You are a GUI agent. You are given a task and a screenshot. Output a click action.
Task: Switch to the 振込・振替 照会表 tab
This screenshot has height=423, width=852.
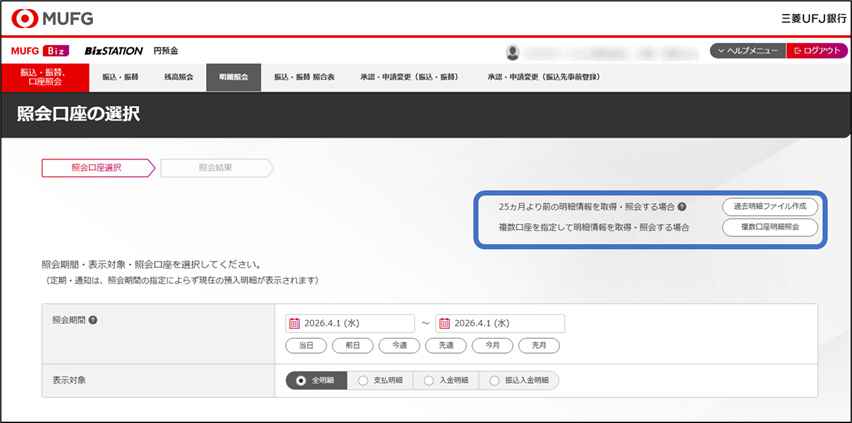coord(304,77)
